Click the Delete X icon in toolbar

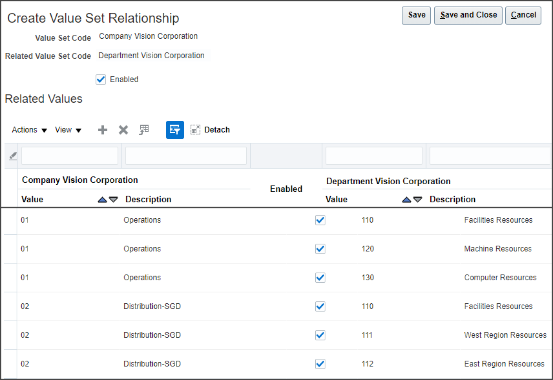pyautogui.click(x=123, y=130)
